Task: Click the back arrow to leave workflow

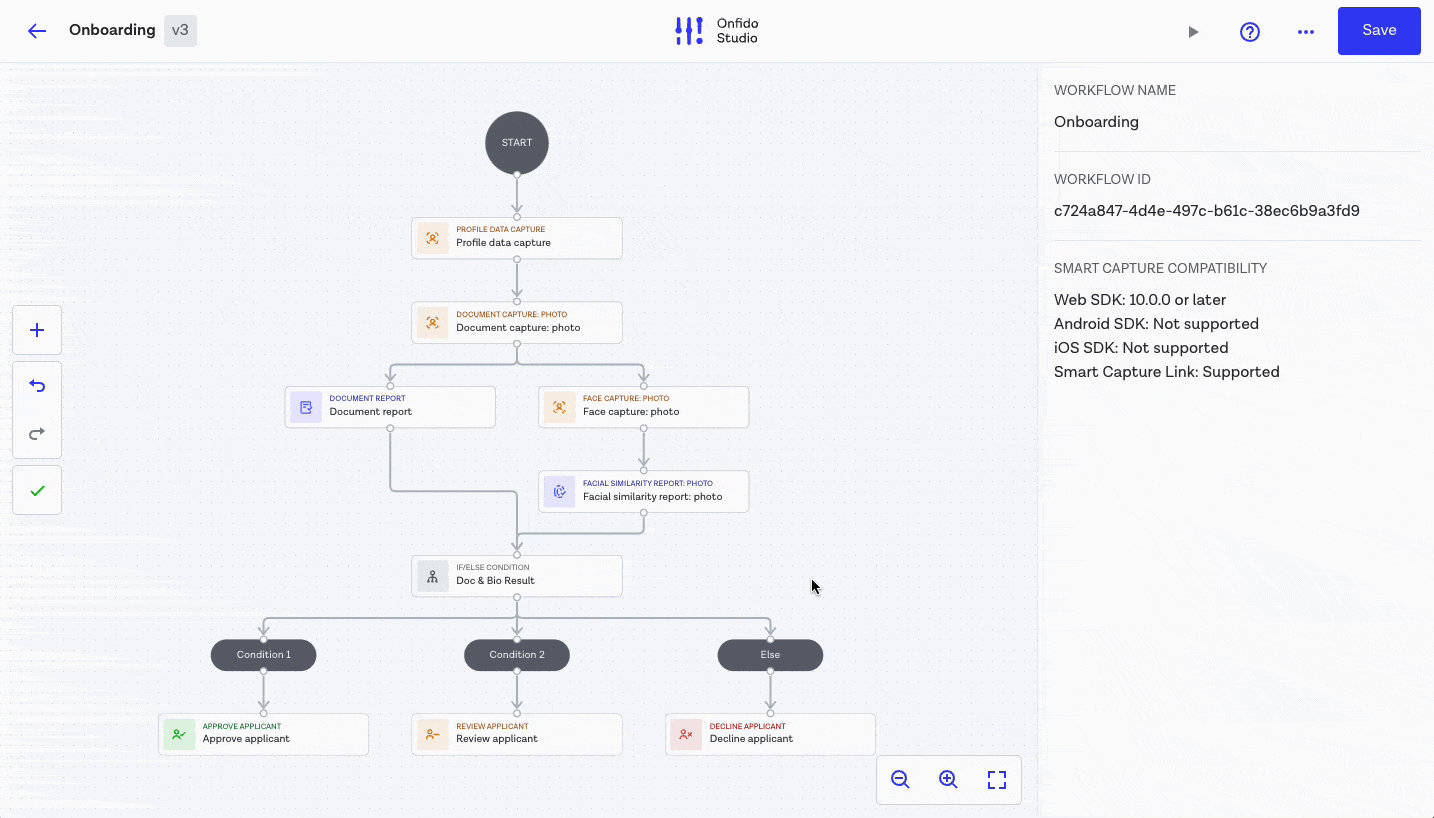Action: point(37,30)
